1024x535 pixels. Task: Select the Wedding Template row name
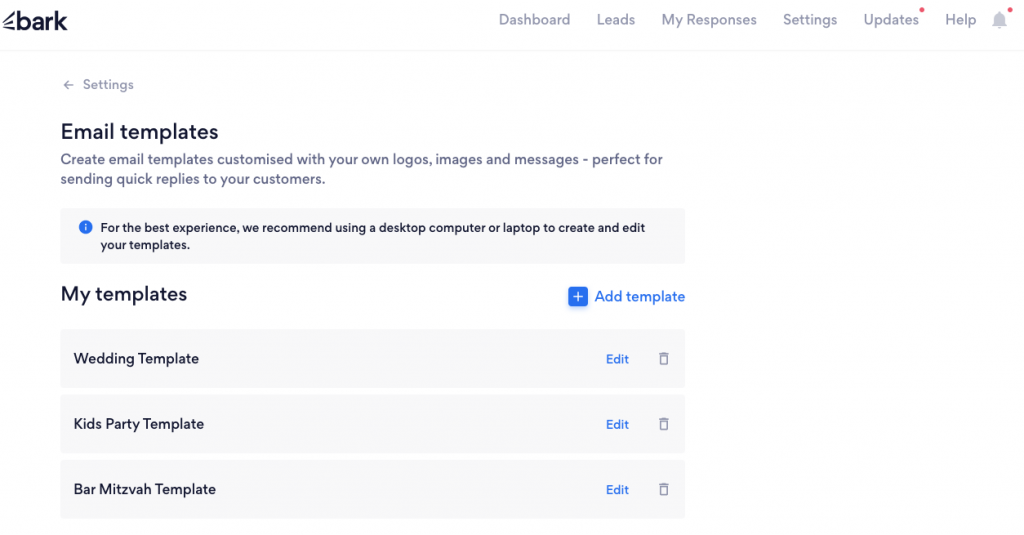[x=136, y=359]
